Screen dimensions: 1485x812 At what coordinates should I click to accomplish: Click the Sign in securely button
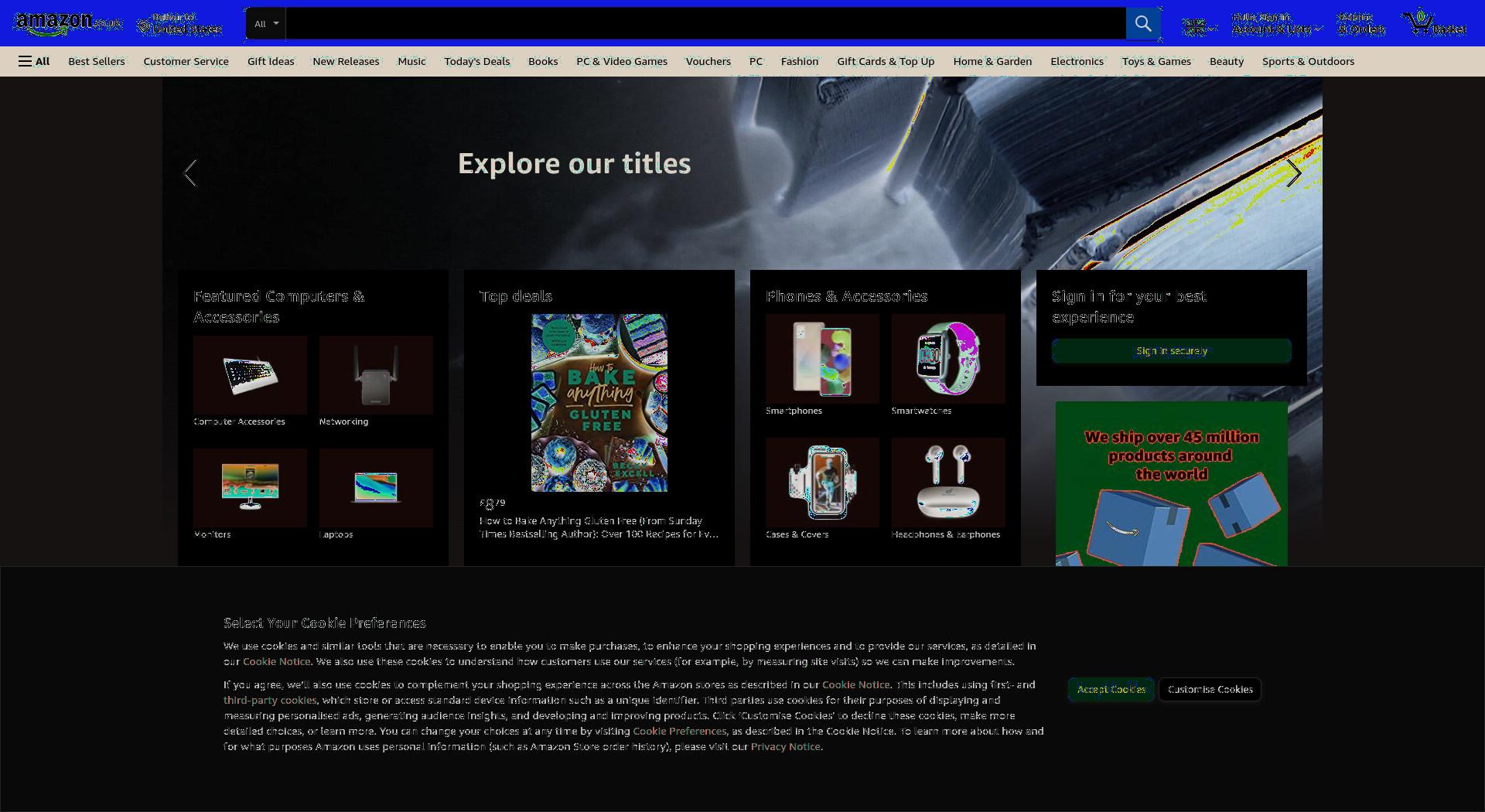pyautogui.click(x=1171, y=351)
